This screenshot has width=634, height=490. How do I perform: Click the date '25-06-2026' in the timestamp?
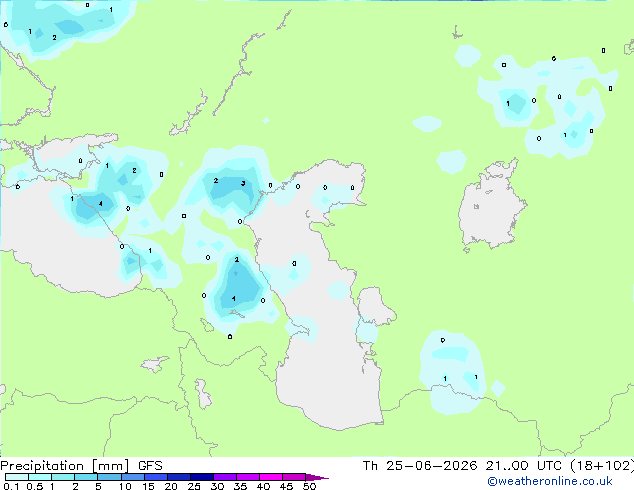click(x=431, y=466)
